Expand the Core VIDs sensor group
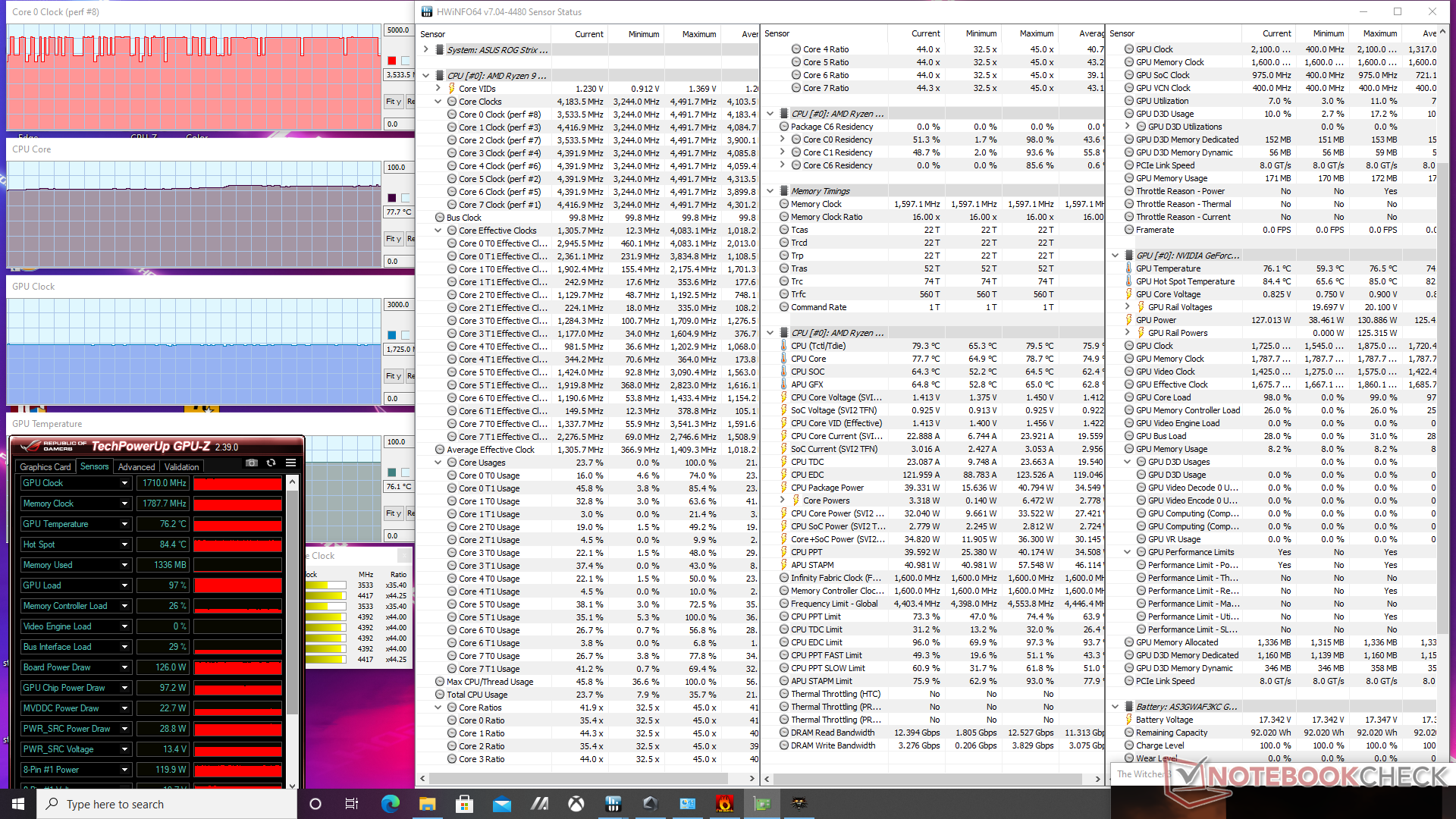This screenshot has width=1456, height=819. [x=438, y=89]
